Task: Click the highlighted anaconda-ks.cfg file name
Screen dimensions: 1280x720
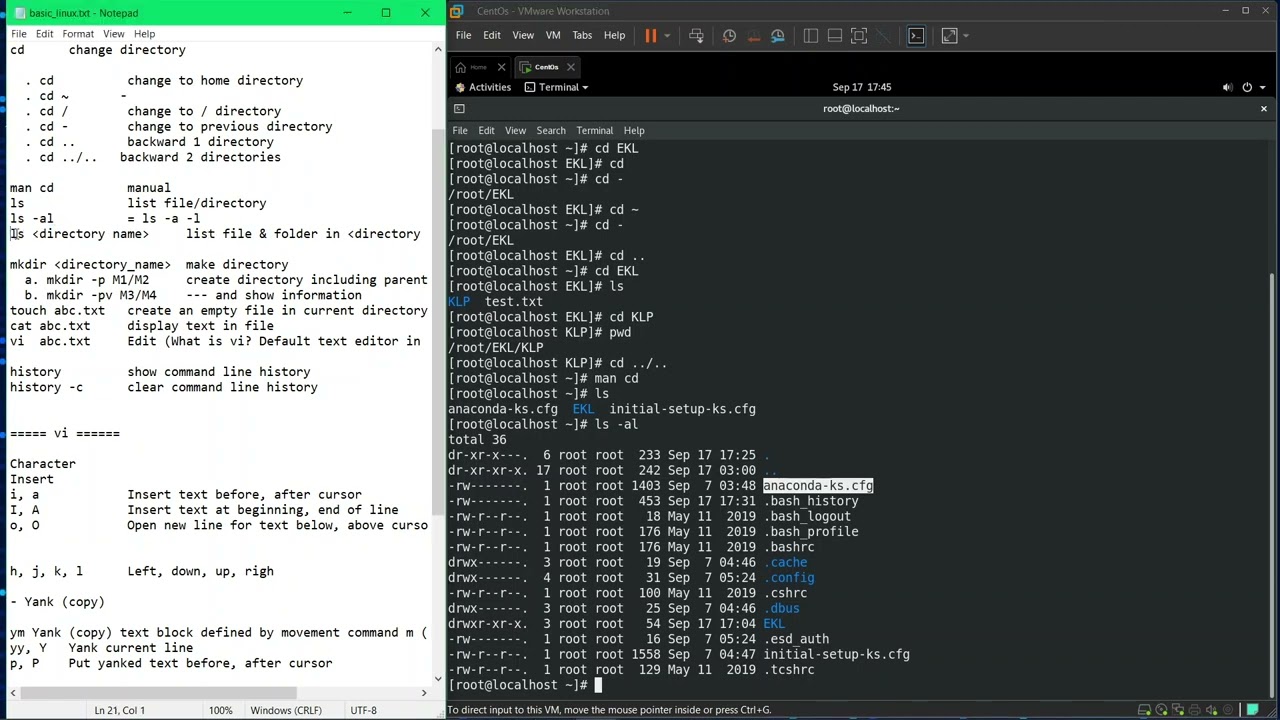Action: pos(818,486)
